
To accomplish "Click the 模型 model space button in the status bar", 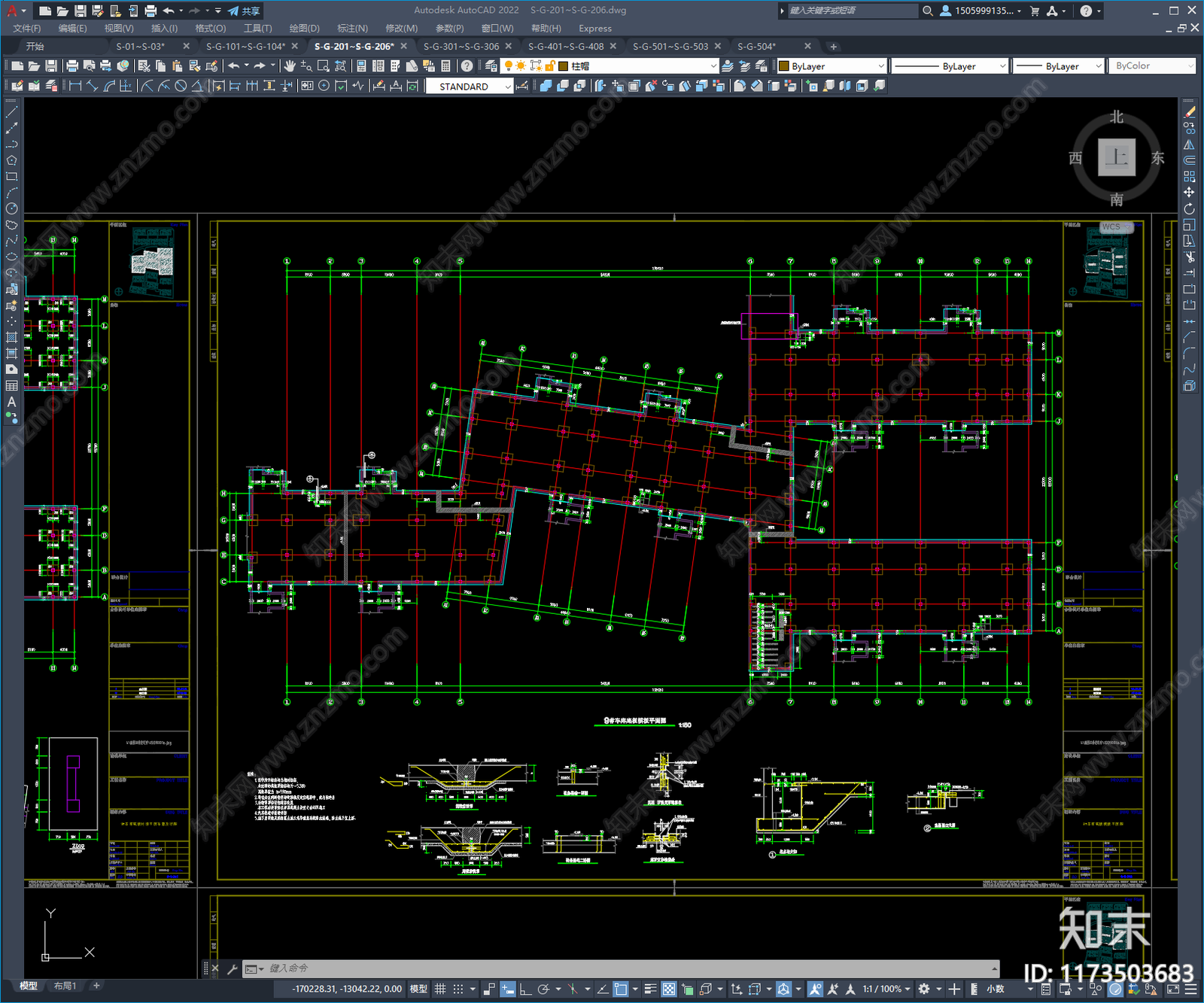I will click(418, 989).
